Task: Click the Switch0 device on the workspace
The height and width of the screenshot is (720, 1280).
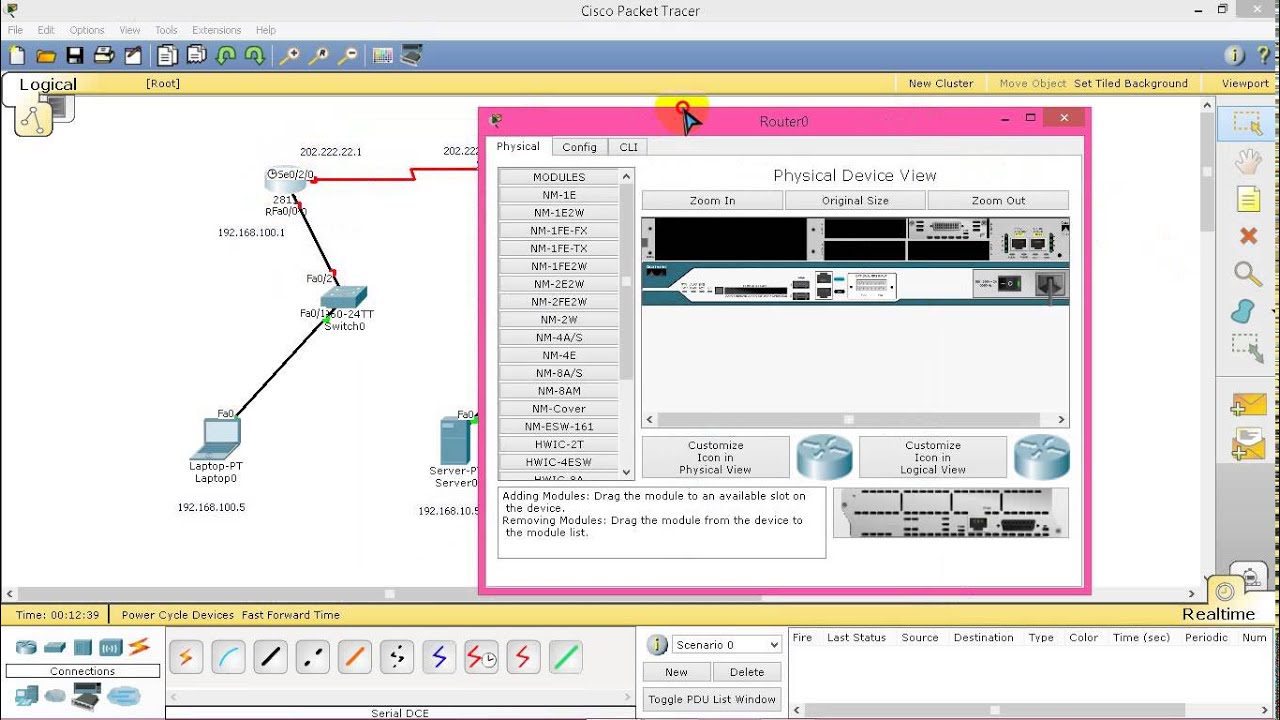Action: click(343, 297)
